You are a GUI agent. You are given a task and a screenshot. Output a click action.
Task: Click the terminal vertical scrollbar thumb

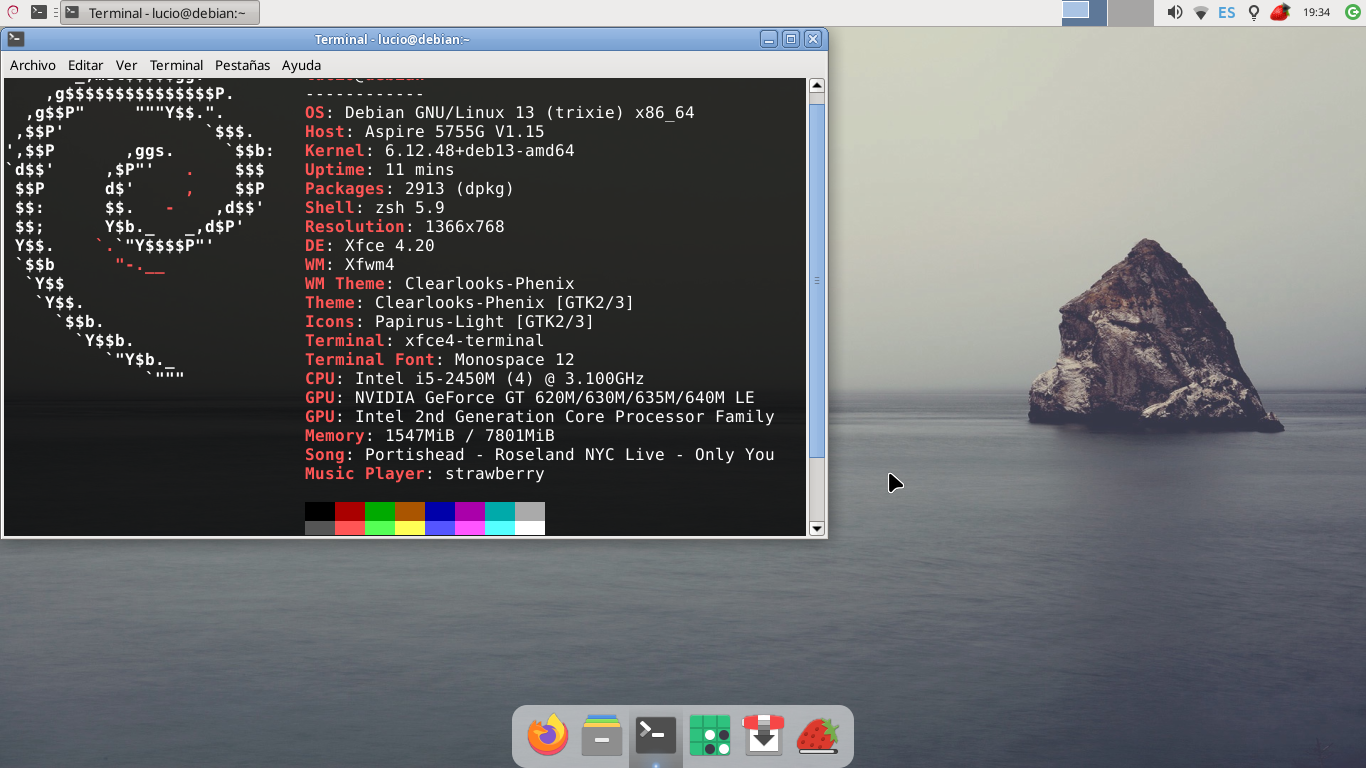click(x=816, y=281)
